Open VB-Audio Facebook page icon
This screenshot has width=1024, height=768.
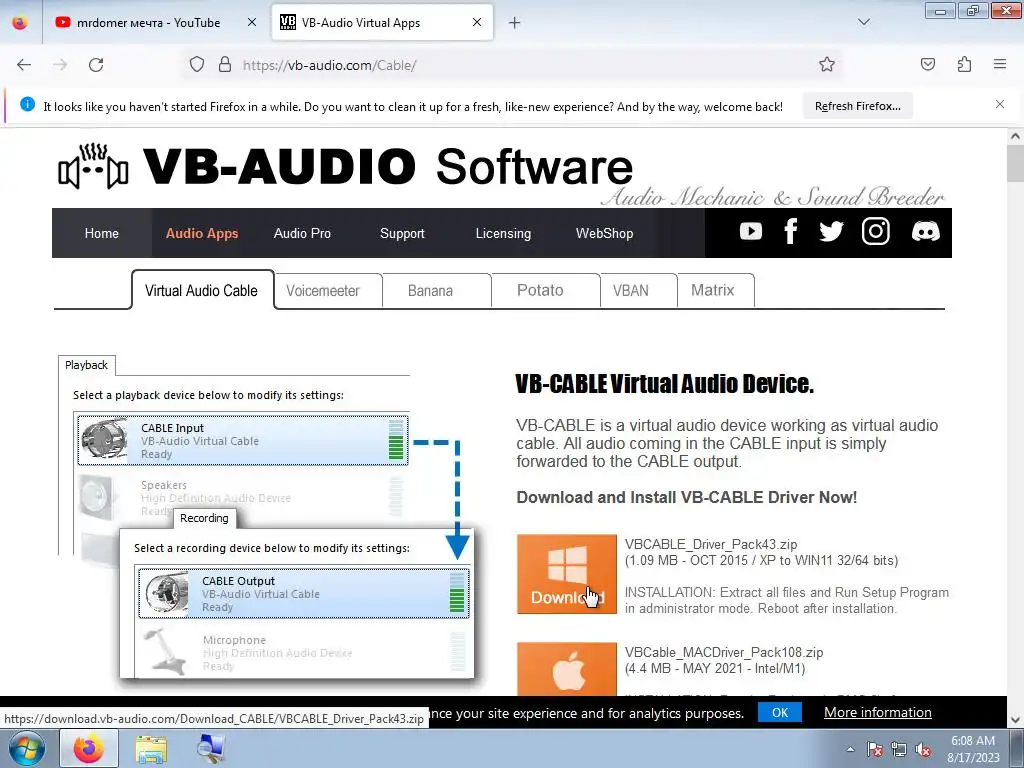pos(791,231)
